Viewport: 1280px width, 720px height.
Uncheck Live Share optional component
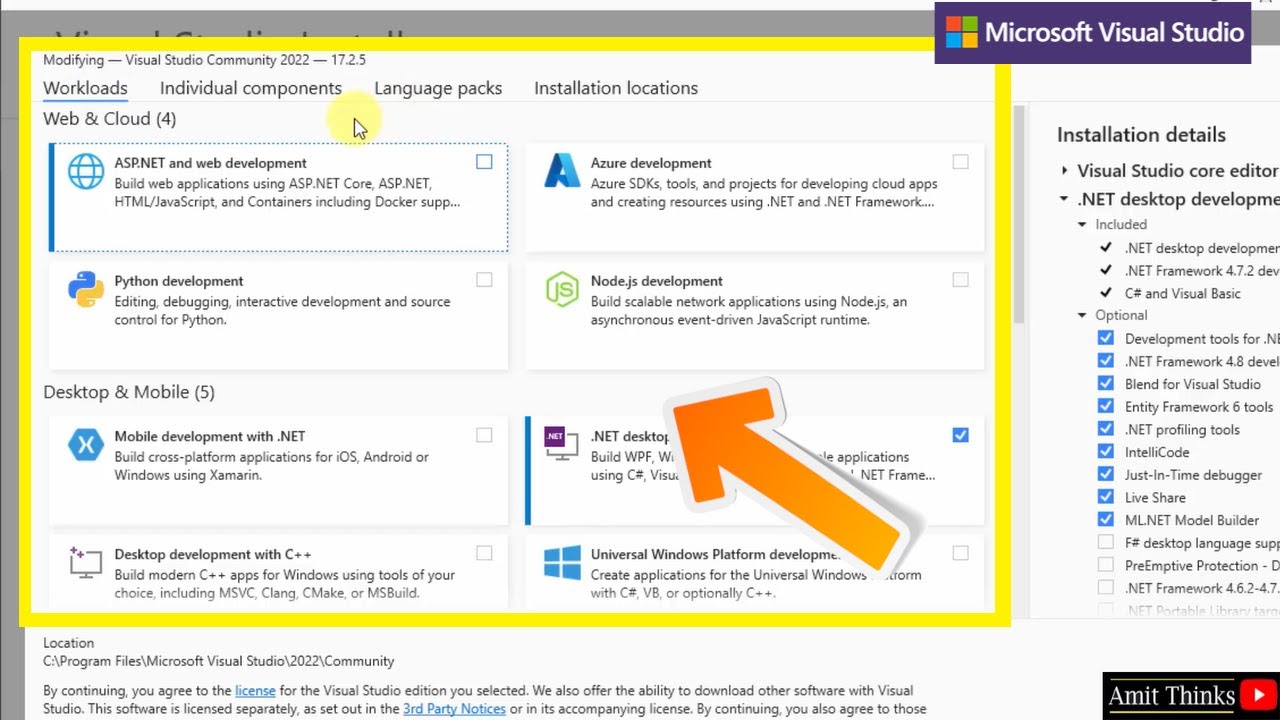(1105, 497)
